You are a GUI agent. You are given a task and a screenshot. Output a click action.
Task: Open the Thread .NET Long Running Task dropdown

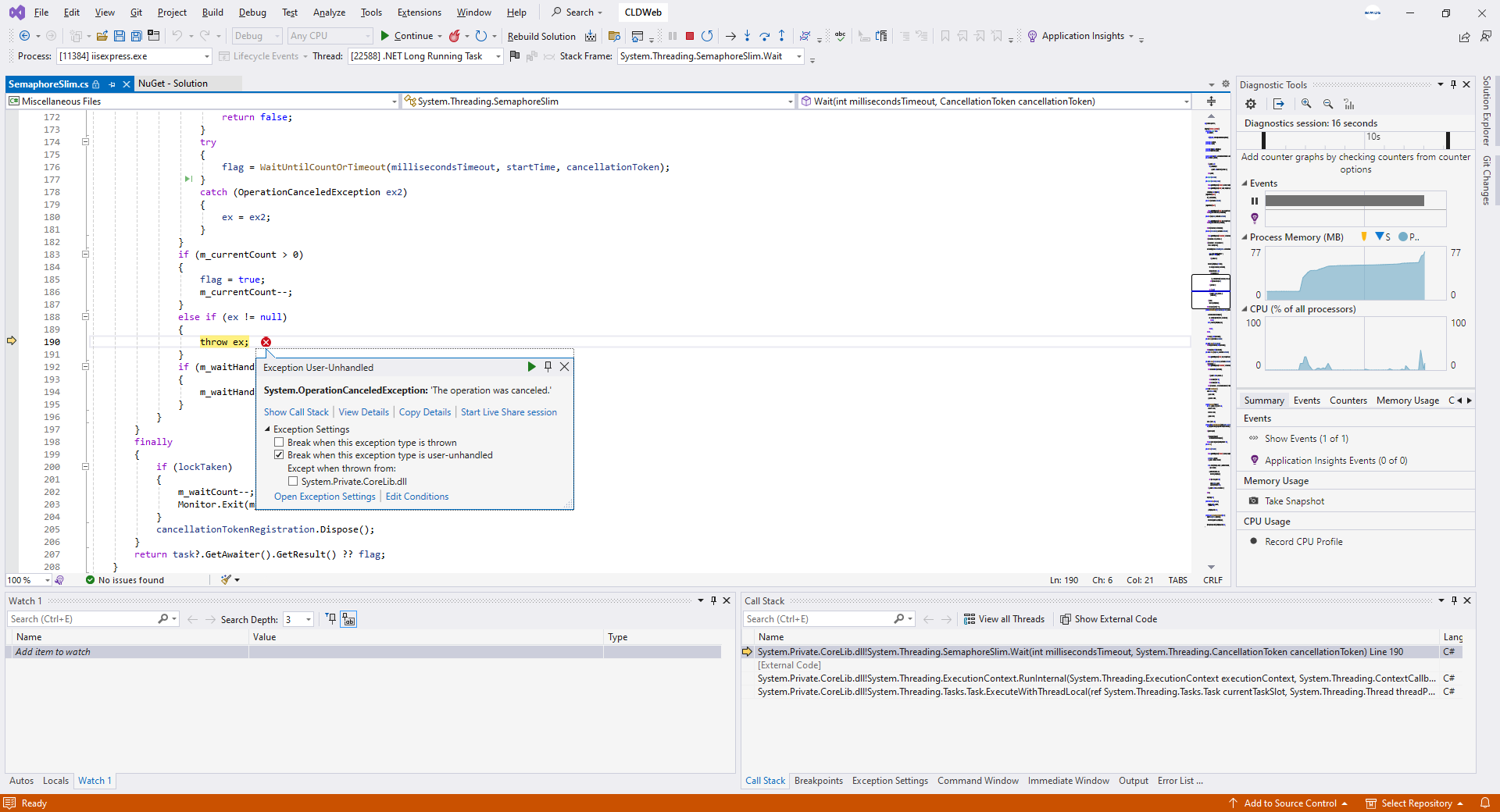click(425, 56)
